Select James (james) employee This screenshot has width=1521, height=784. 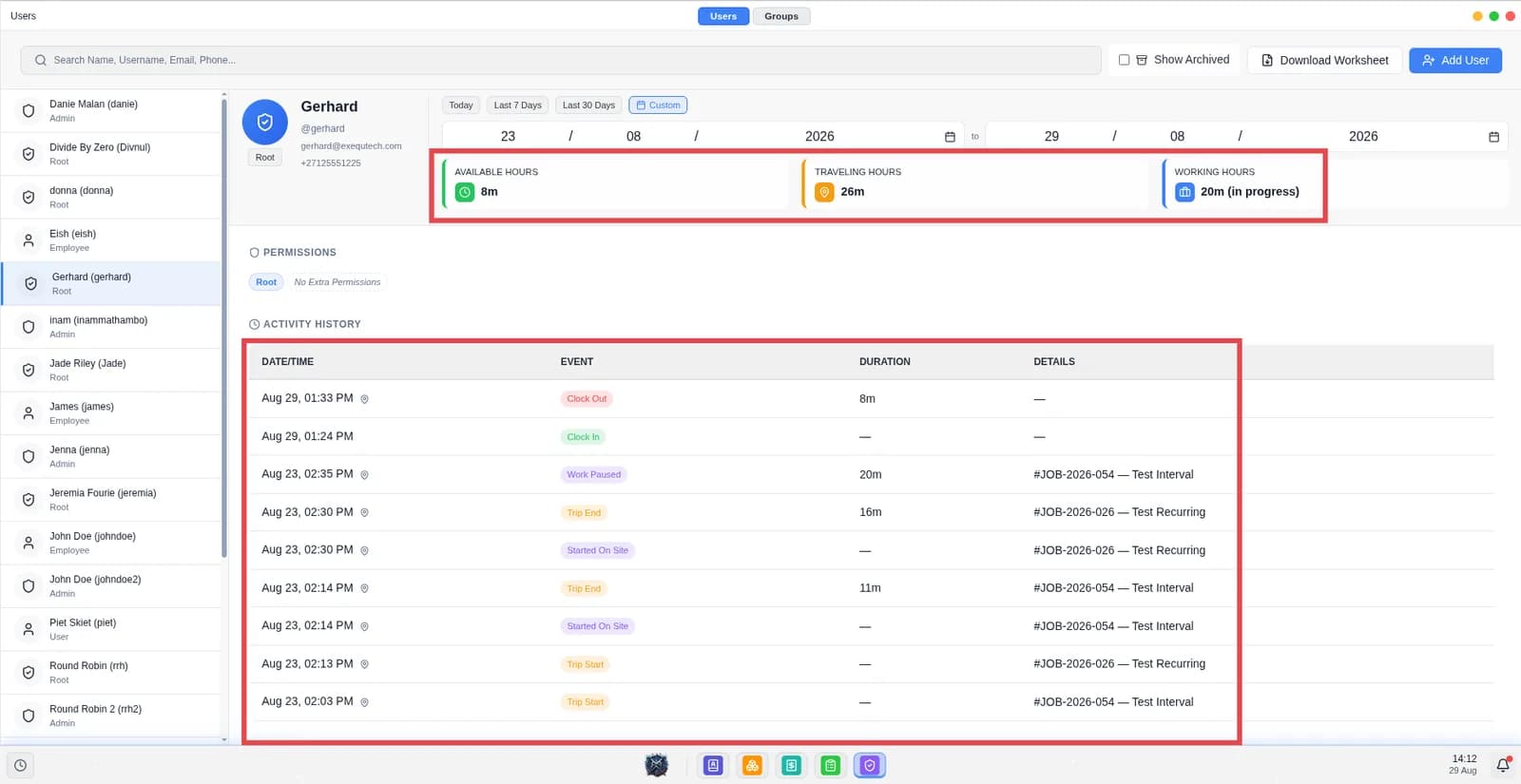111,413
